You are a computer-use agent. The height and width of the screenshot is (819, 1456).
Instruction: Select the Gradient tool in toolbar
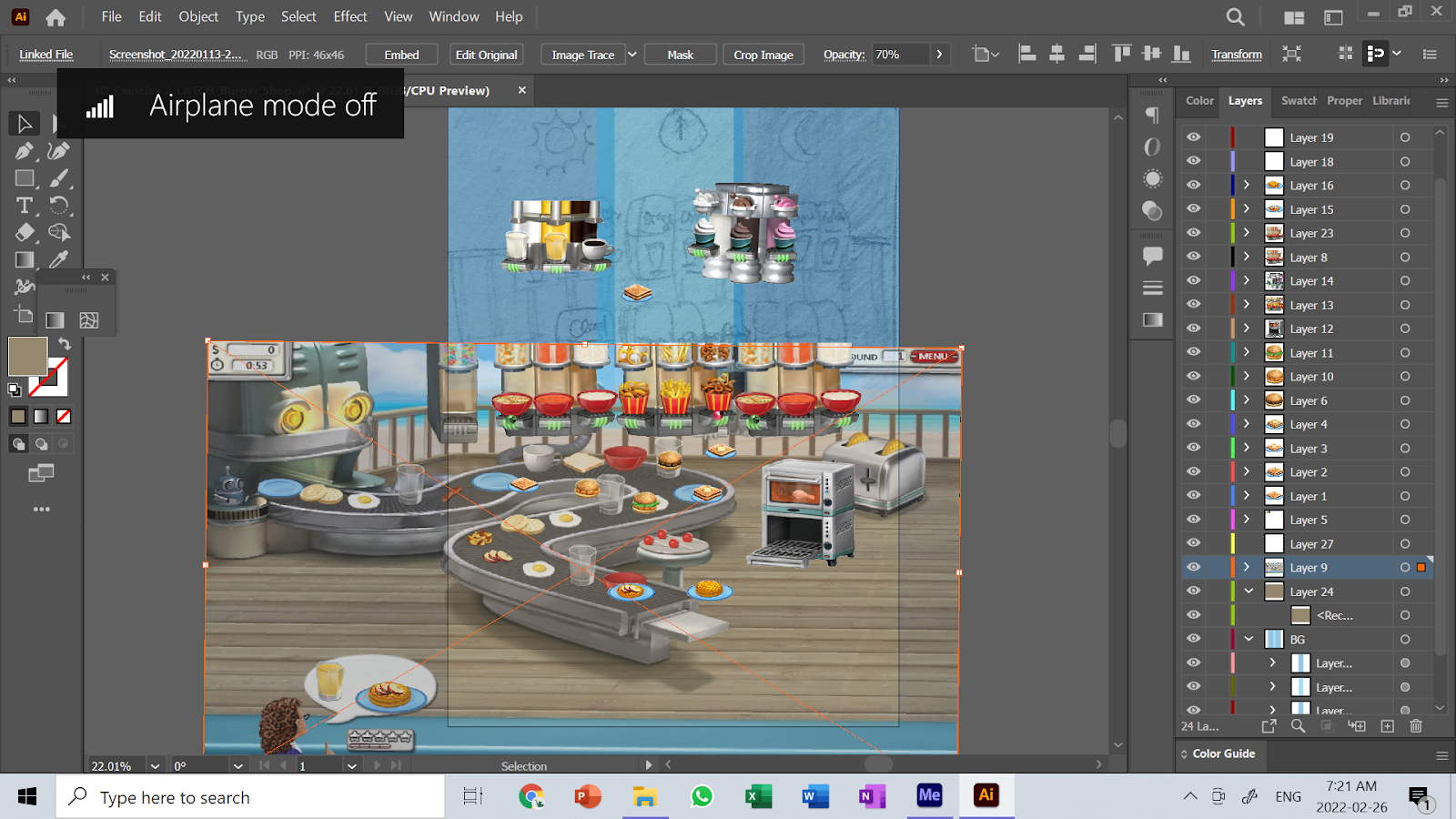click(x=25, y=259)
